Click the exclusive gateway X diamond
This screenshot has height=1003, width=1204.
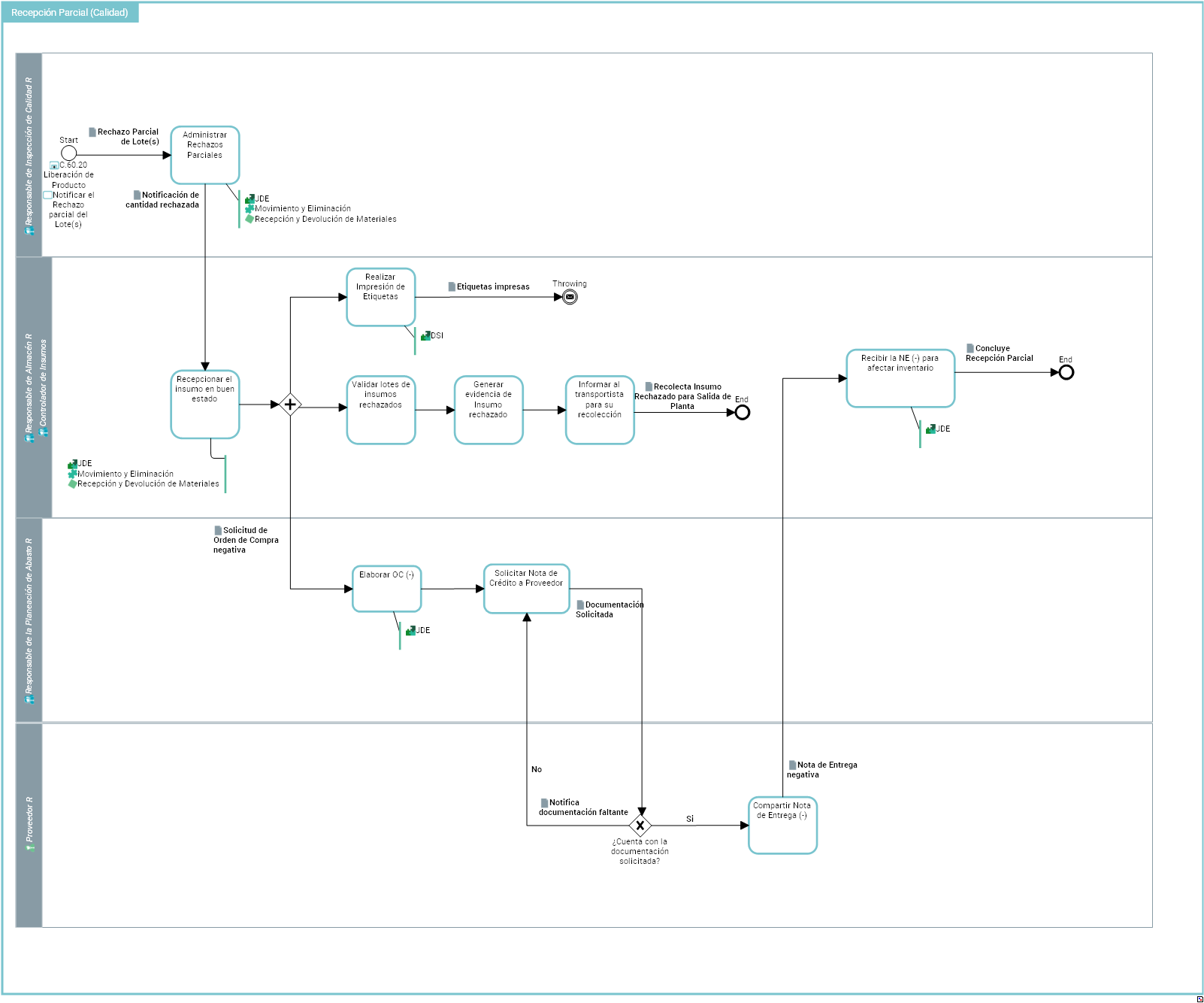(640, 826)
